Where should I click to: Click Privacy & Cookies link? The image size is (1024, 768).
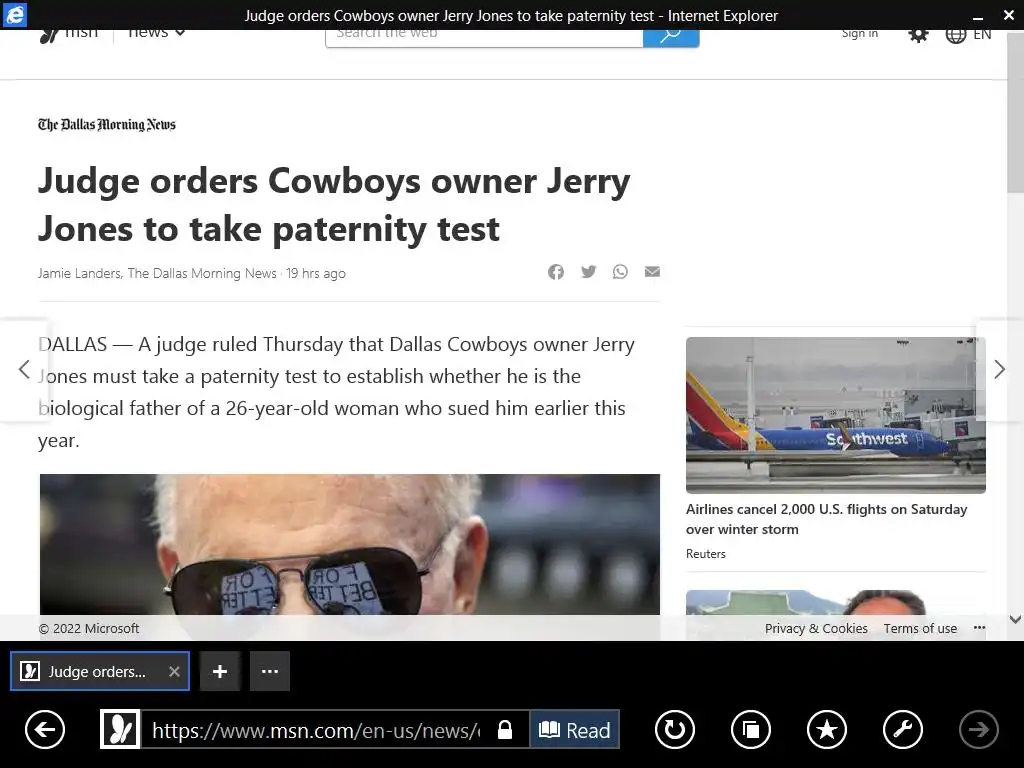click(x=816, y=628)
